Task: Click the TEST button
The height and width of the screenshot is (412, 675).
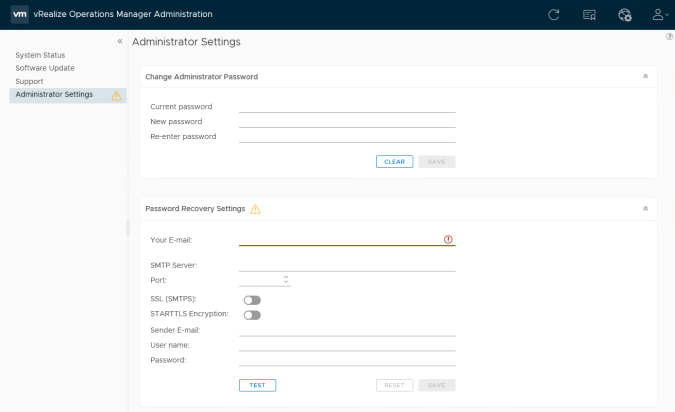Action: click(x=257, y=385)
